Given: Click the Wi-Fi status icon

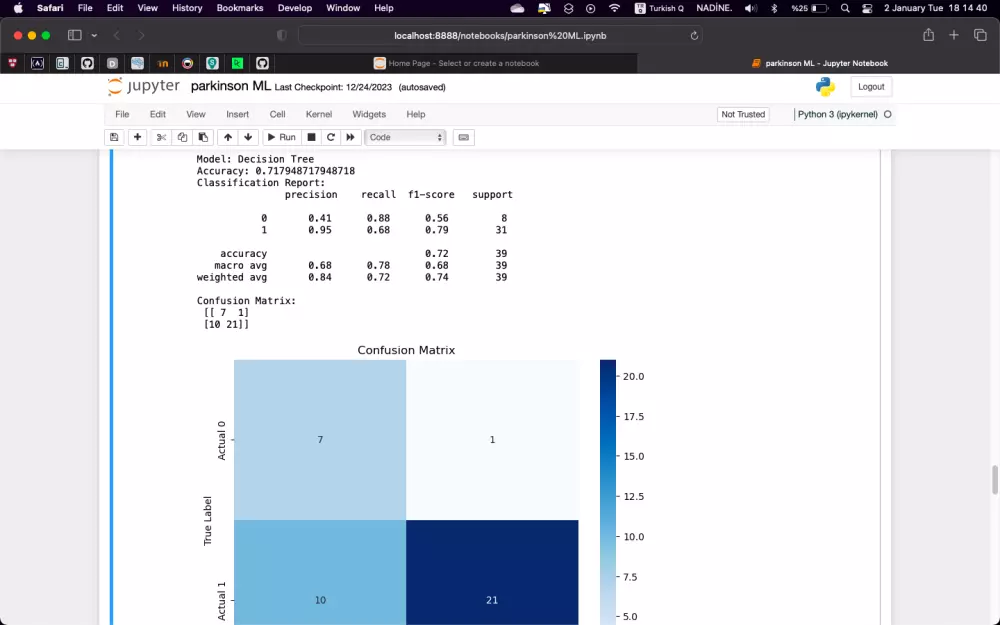Looking at the screenshot, I should pos(614,8).
